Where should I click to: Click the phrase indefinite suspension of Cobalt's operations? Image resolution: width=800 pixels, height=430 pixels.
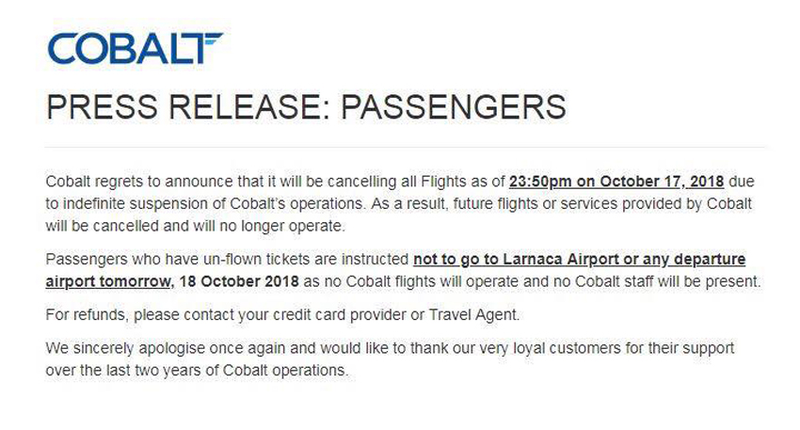[x=213, y=204]
